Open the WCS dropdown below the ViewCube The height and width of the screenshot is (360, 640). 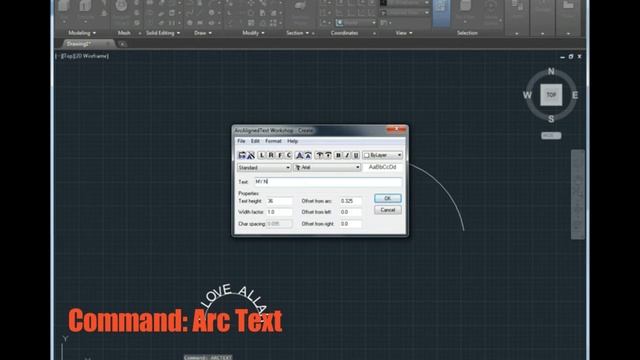click(x=551, y=136)
